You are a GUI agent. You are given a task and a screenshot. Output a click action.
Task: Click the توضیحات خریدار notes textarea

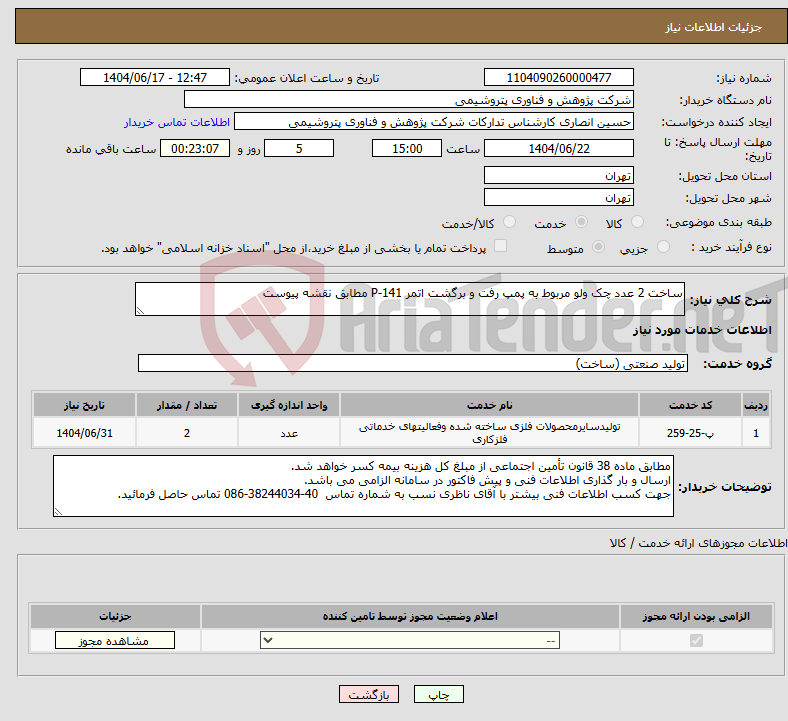(x=363, y=486)
